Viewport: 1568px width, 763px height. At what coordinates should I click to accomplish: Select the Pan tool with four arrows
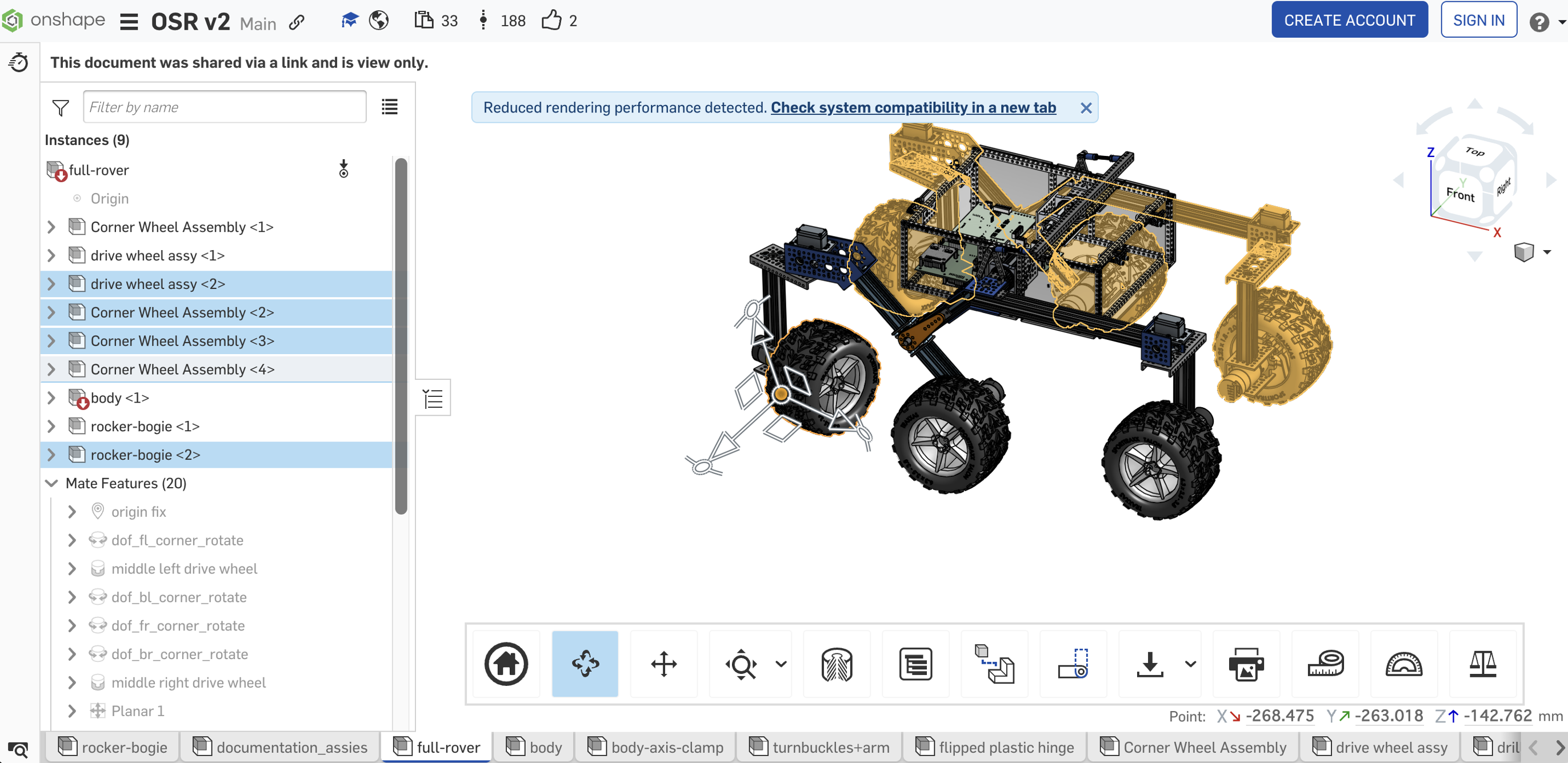[663, 664]
